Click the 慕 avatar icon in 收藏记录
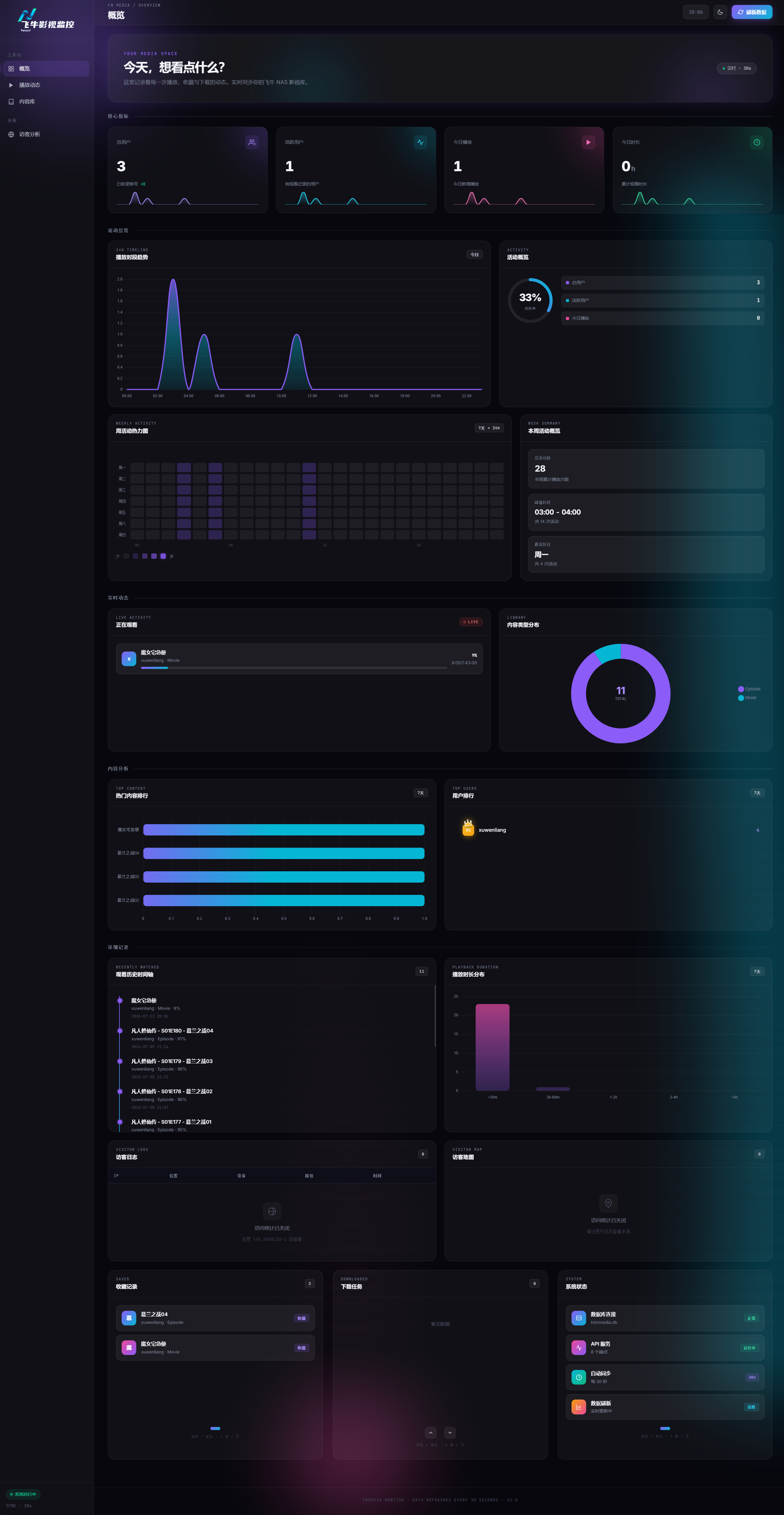The width and height of the screenshot is (784, 1515). tap(129, 1318)
